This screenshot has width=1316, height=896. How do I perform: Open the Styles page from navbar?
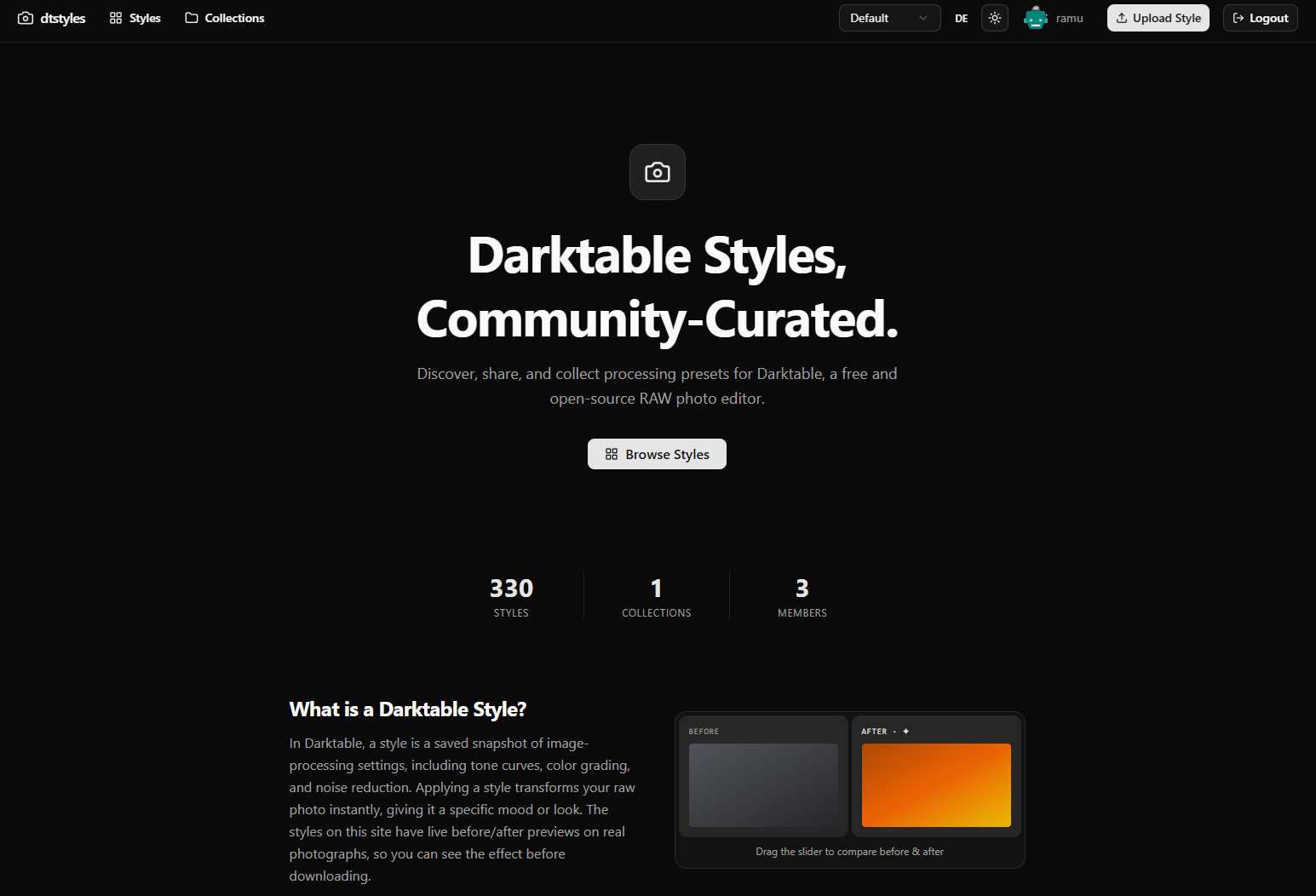point(135,18)
